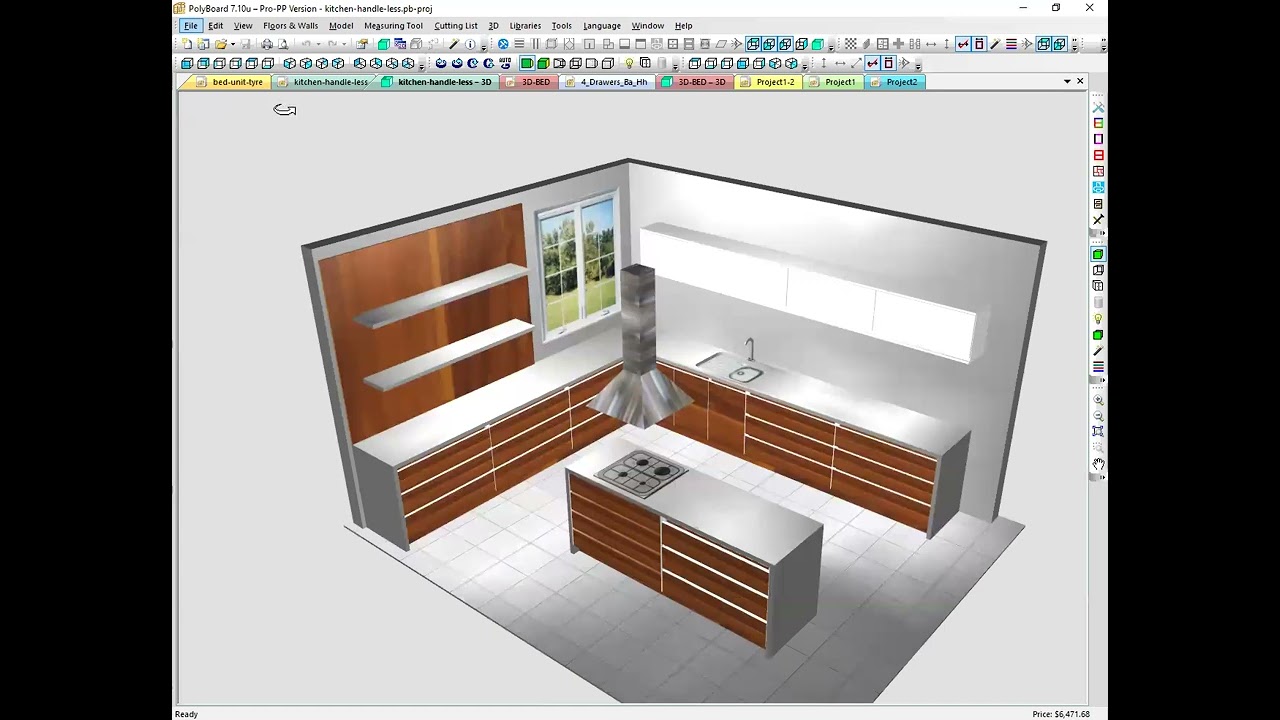Open the Libraries menu
Screen dimensions: 1280x720
click(x=525, y=26)
